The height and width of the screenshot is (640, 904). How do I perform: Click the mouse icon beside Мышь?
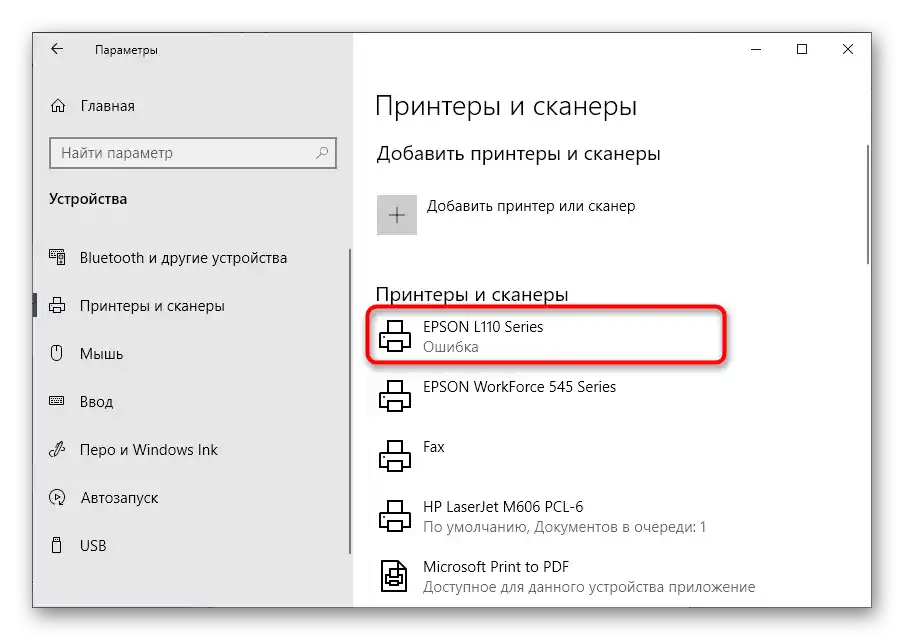[x=56, y=353]
